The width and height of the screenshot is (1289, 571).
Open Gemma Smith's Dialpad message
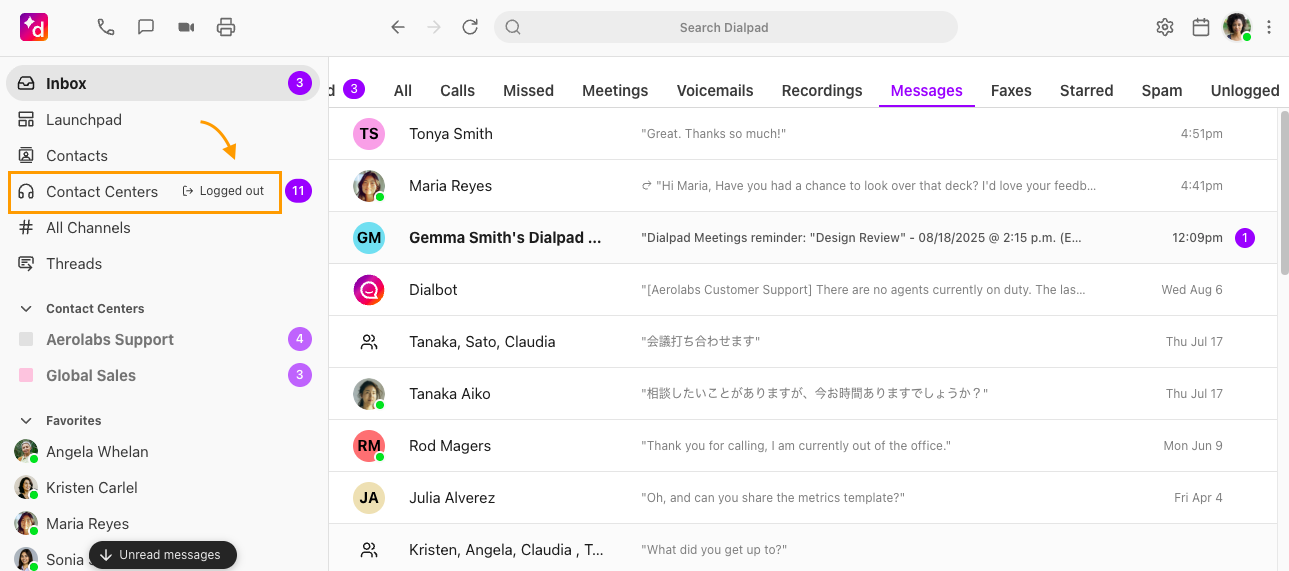[x=803, y=238]
